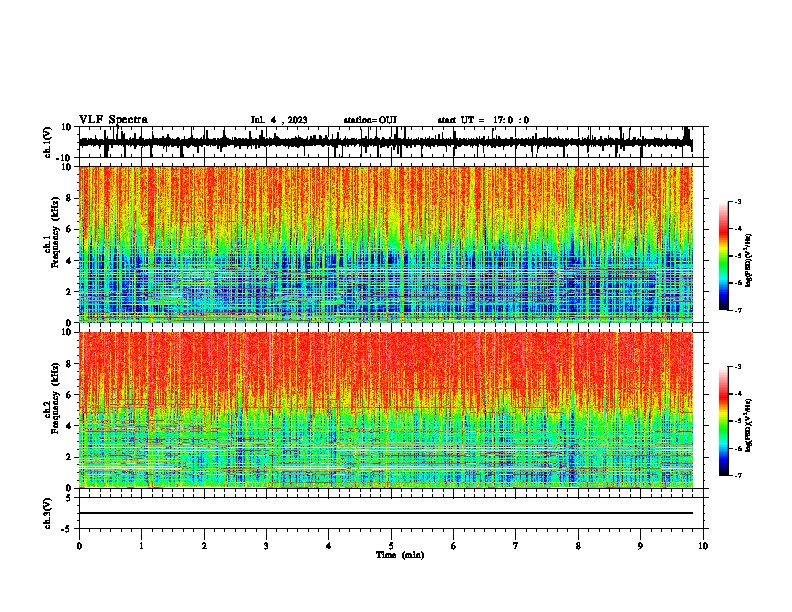
Task: Click the "-3" top tick of ch.1 colorbar
Action: pos(738,202)
